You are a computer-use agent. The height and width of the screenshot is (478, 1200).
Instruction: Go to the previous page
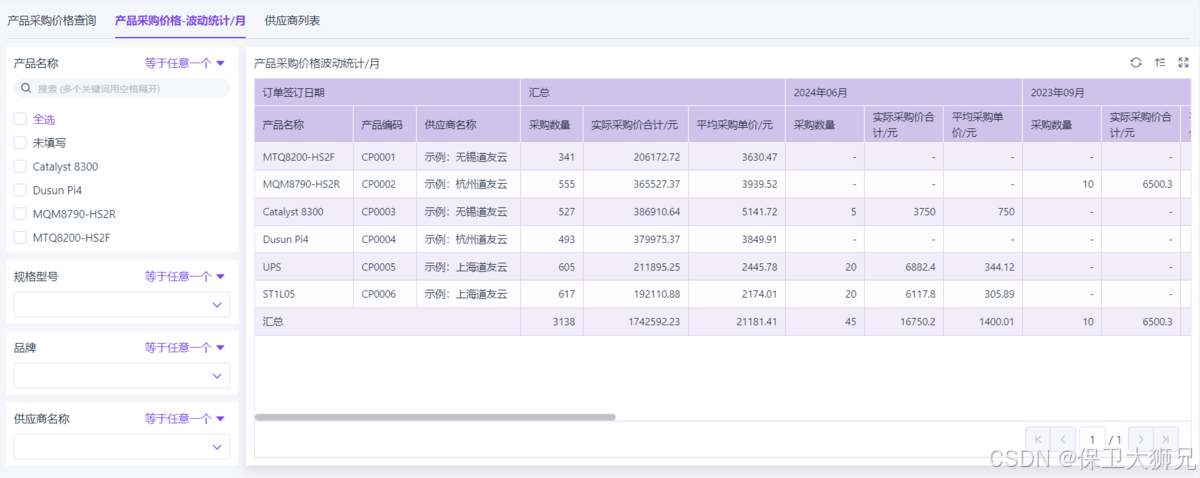tap(1064, 440)
